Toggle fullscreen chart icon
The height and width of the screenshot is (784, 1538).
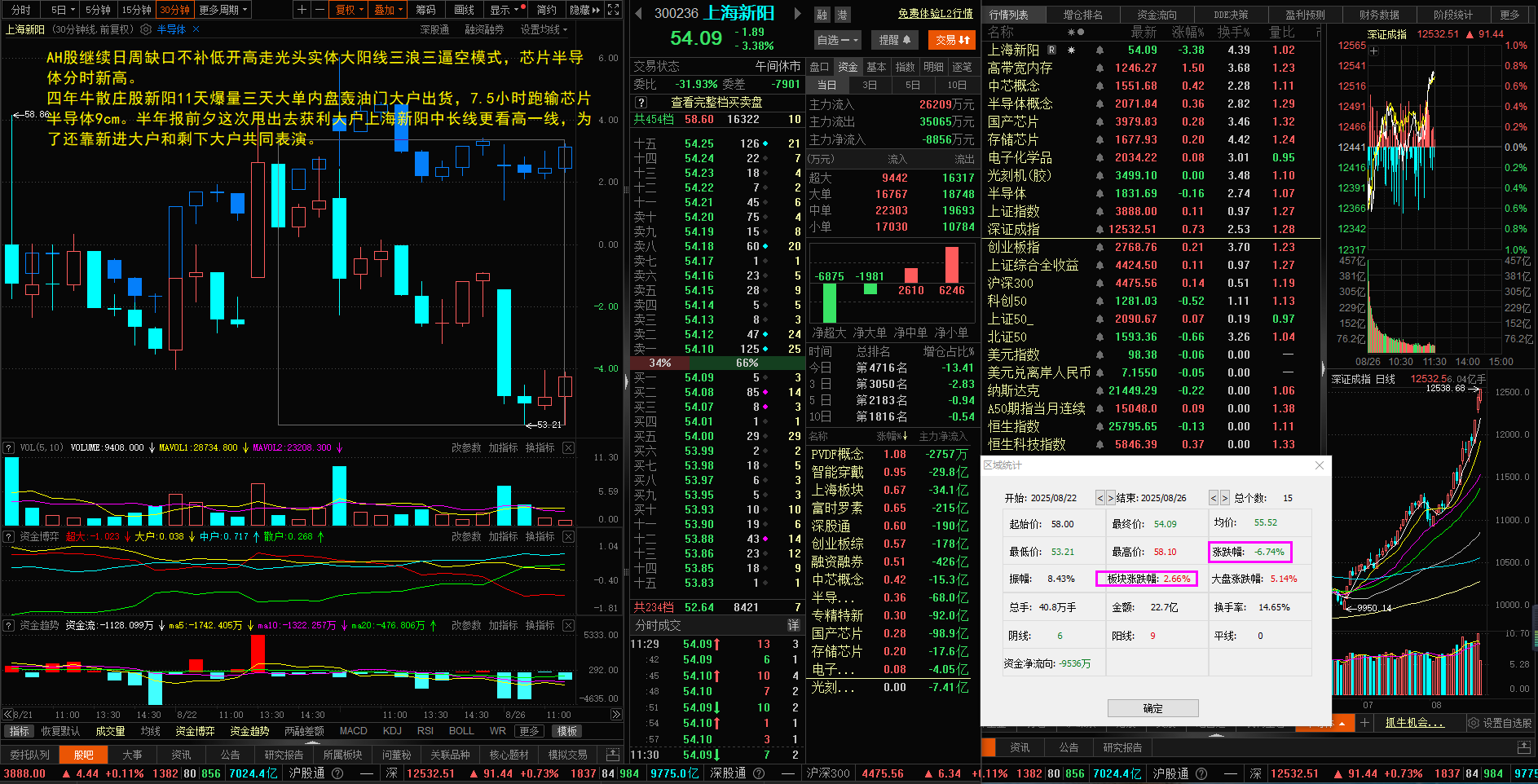(614, 10)
